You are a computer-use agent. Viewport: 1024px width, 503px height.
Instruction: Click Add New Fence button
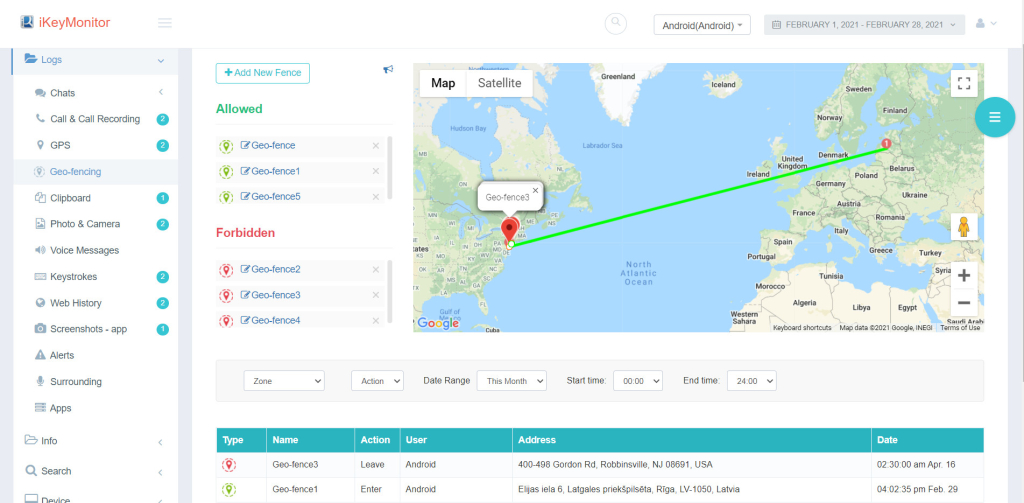(263, 73)
